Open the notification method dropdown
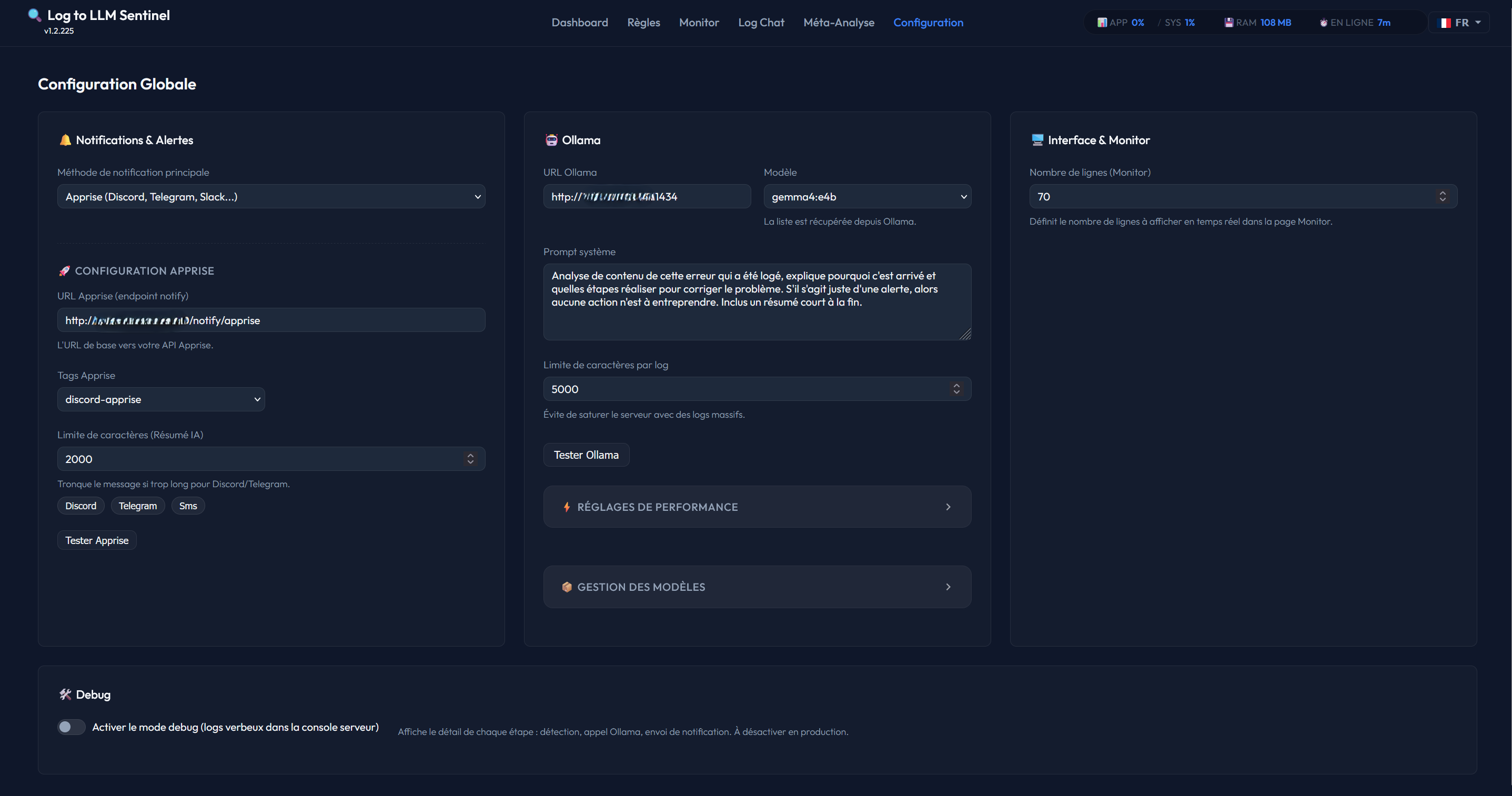 point(271,197)
